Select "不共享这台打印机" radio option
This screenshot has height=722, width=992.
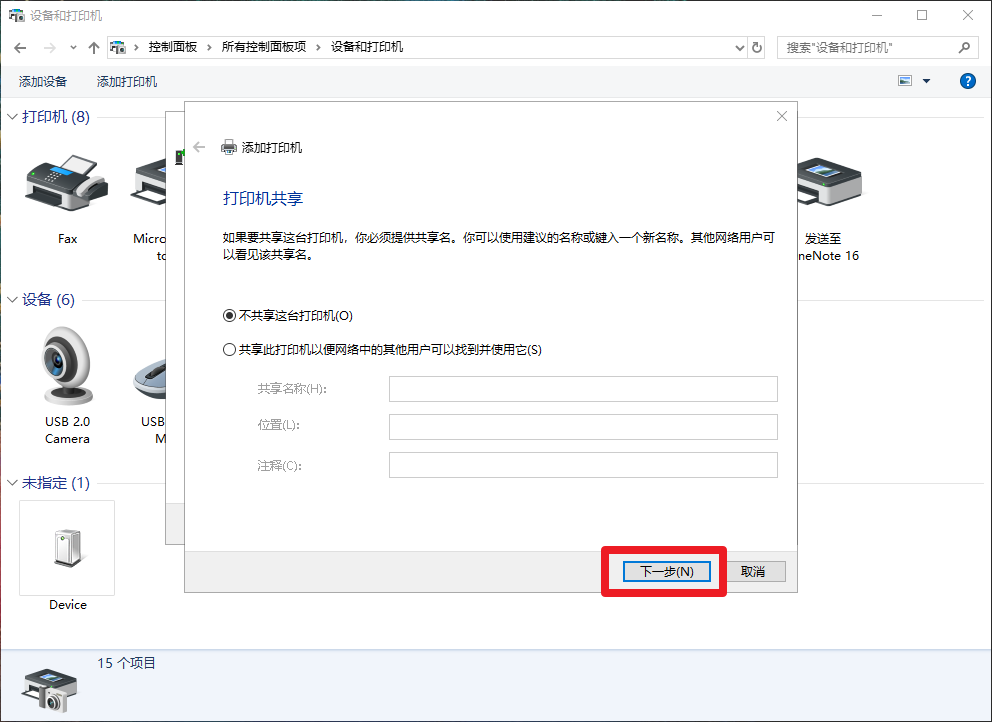point(230,316)
